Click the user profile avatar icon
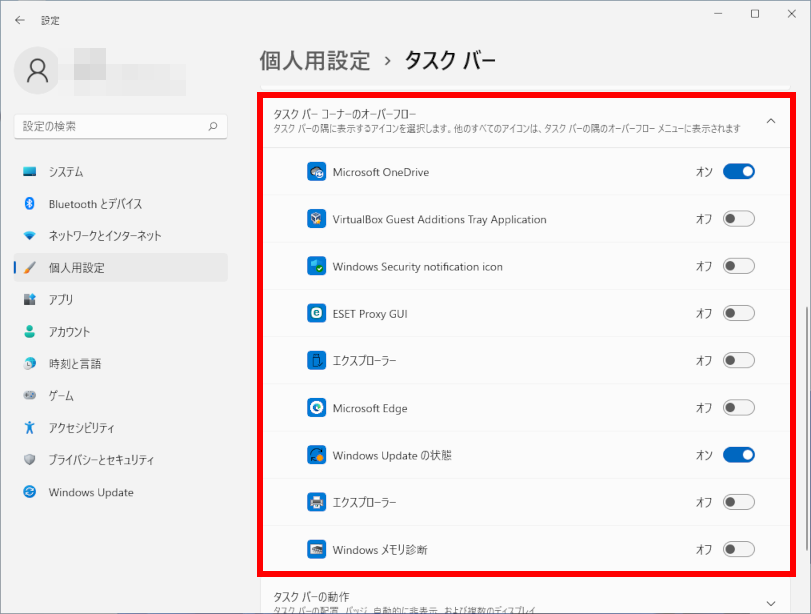 37,70
